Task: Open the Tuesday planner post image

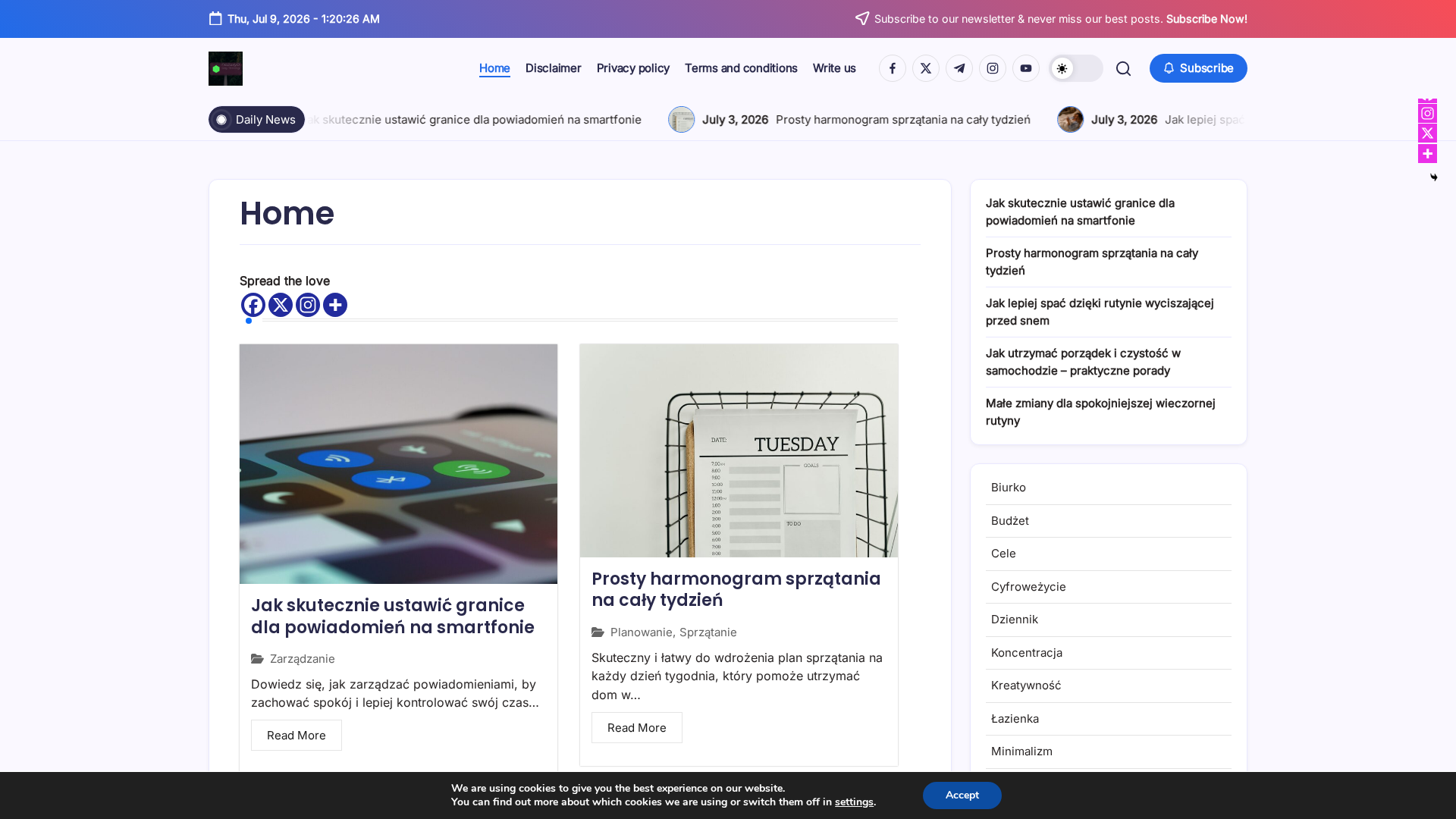Action: (739, 450)
